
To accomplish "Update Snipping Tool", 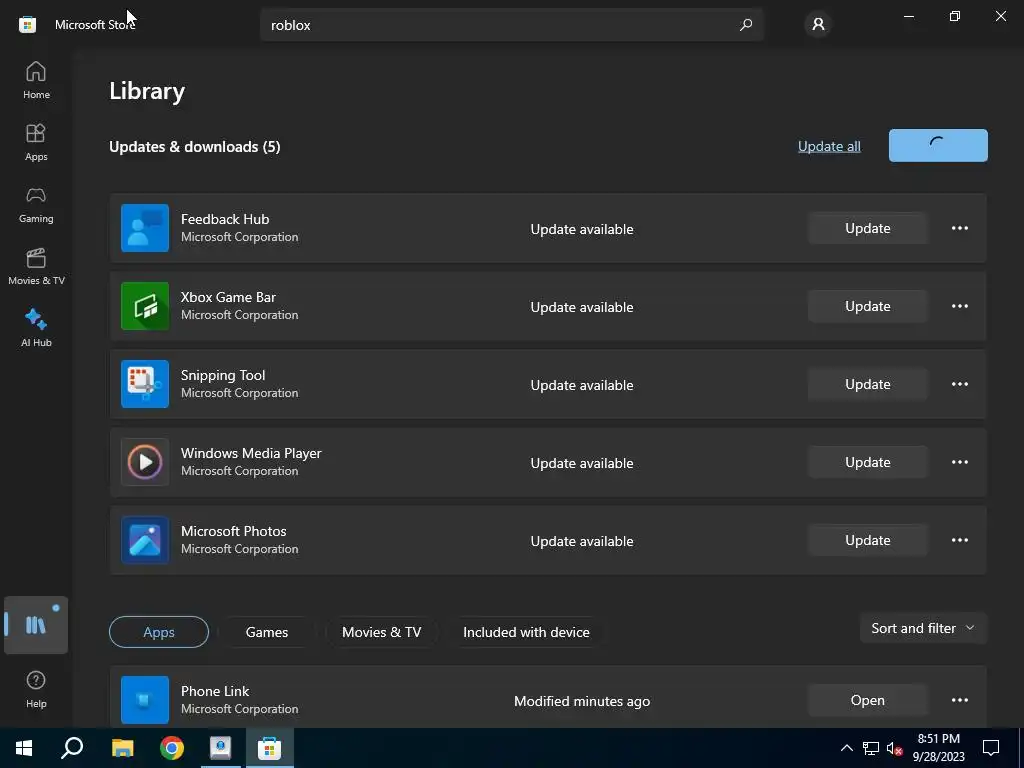I will pos(867,384).
